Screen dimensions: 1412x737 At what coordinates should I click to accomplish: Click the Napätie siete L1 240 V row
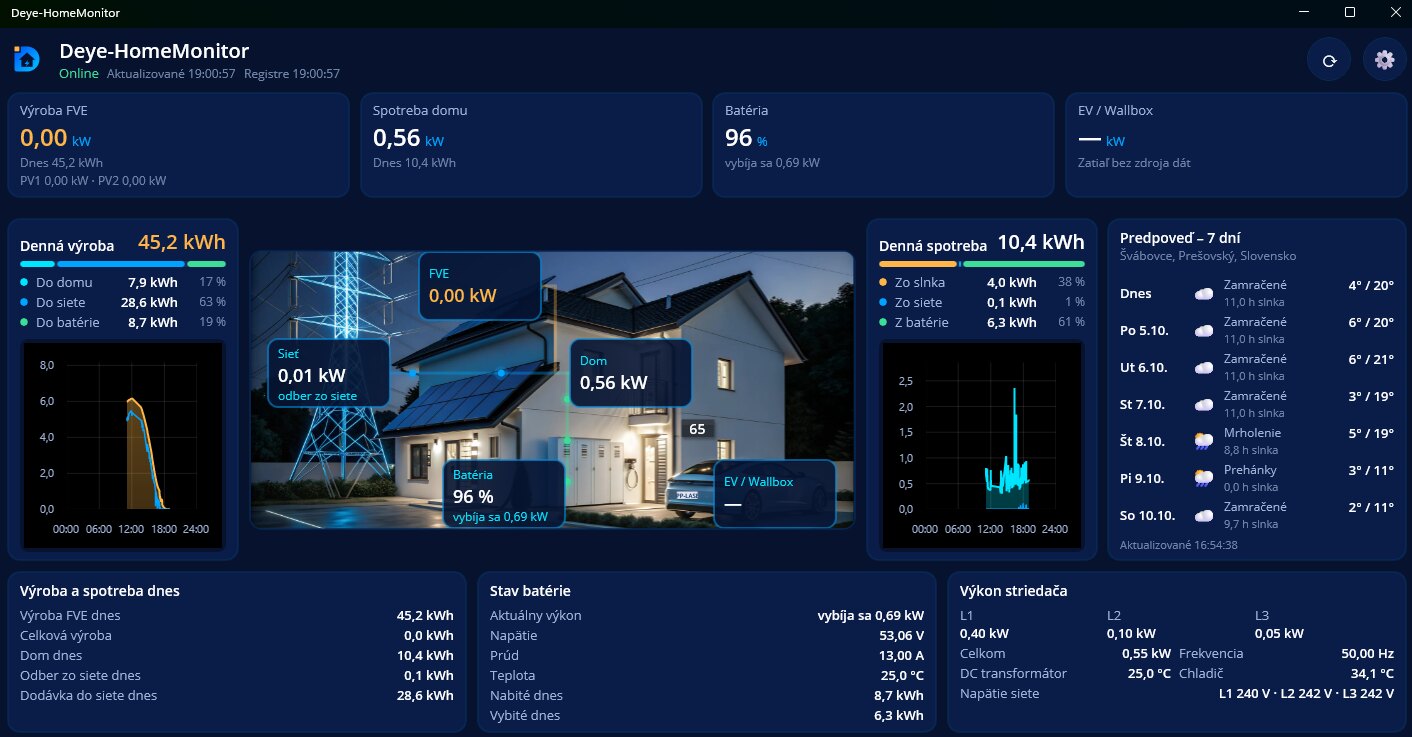1177,693
